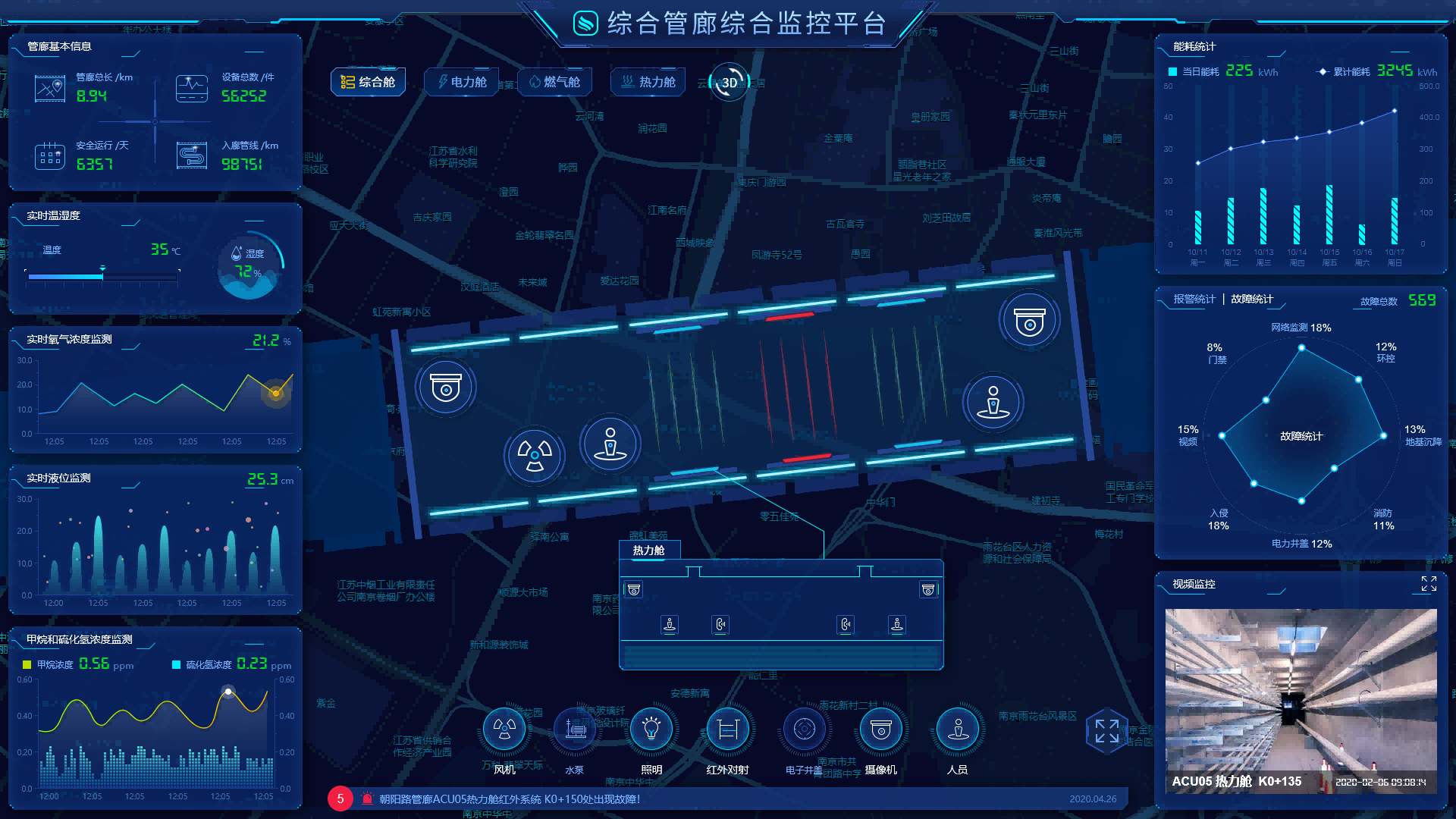Select the 人员 personnel filter icon
The width and height of the screenshot is (1456, 819).
(958, 730)
